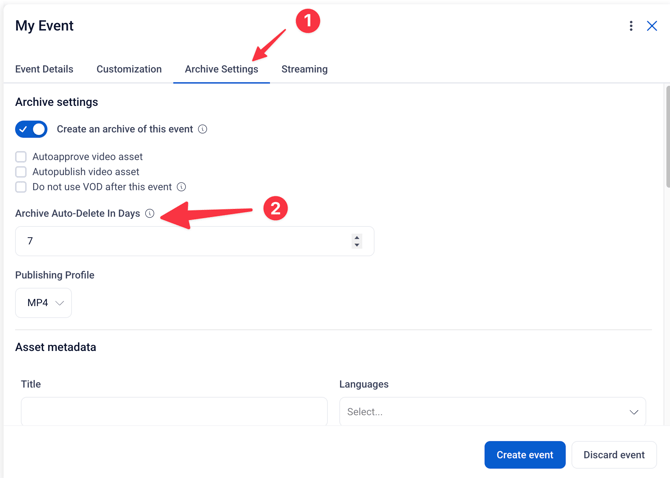Check Autoapprove video asset
This screenshot has height=478, width=670.
point(21,157)
